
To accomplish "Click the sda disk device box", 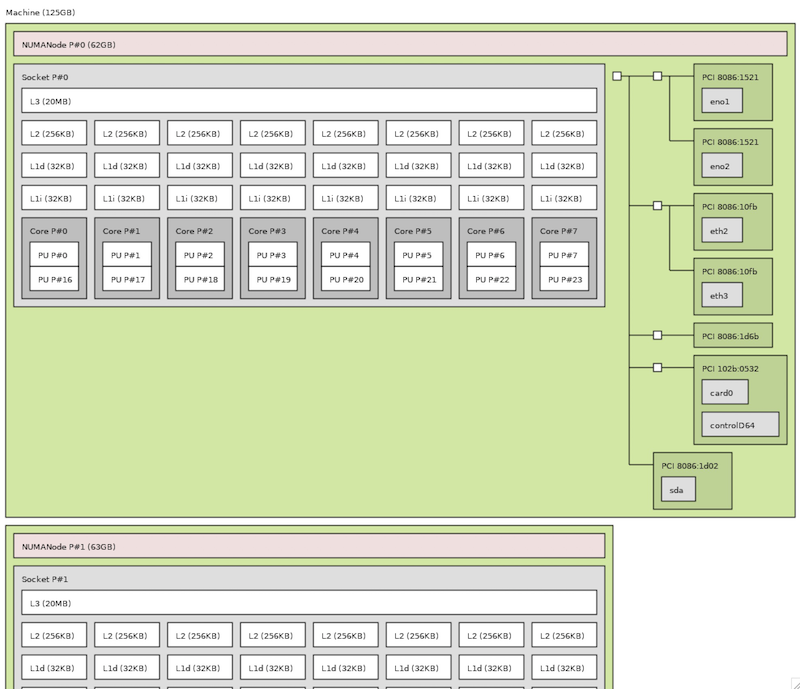I will (x=678, y=490).
